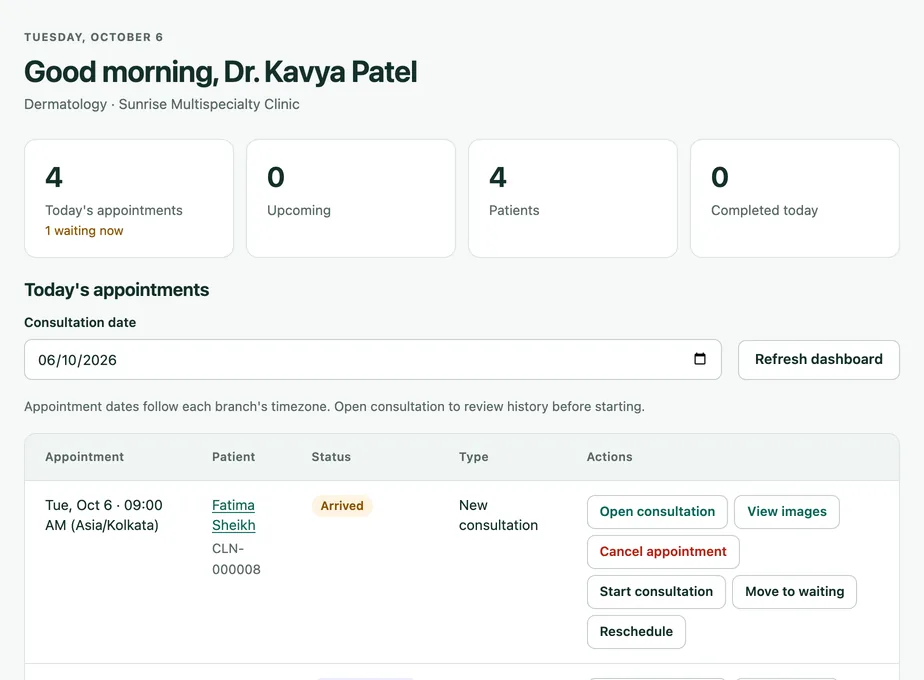Click Open consultation for Fatima Sheikh
The width and height of the screenshot is (924, 680).
tap(657, 511)
